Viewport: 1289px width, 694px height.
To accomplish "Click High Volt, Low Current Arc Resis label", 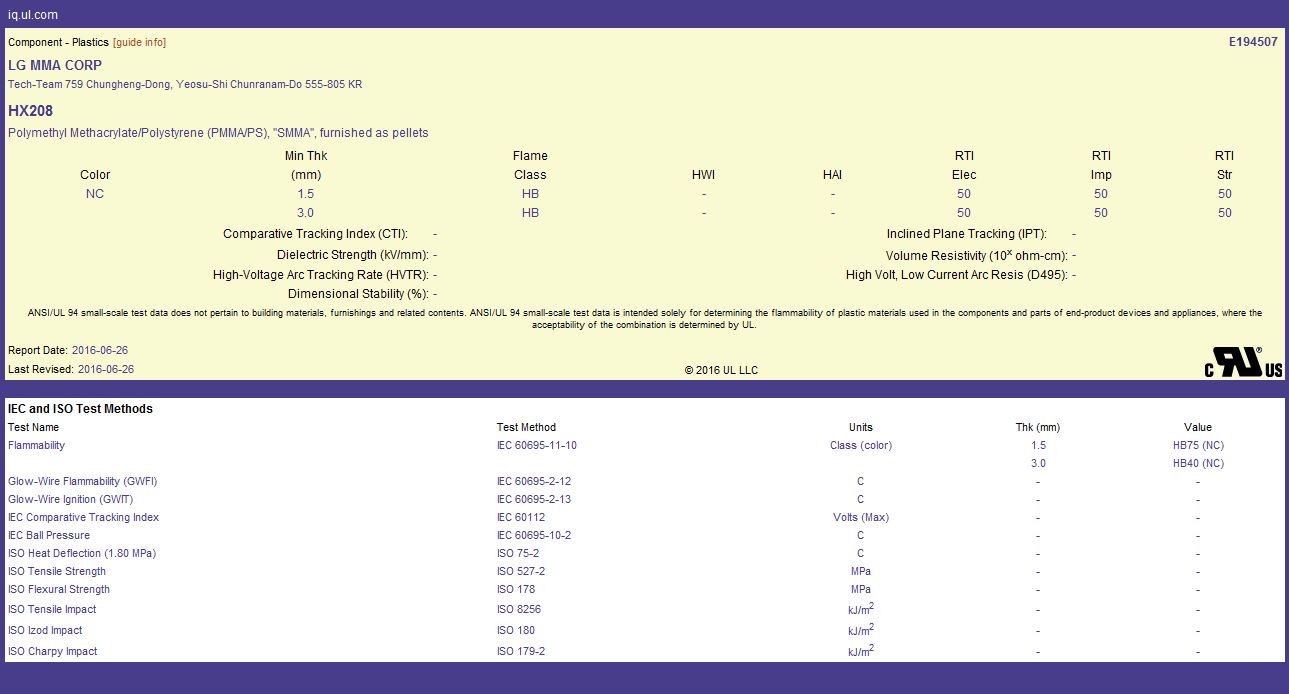I will click(957, 274).
